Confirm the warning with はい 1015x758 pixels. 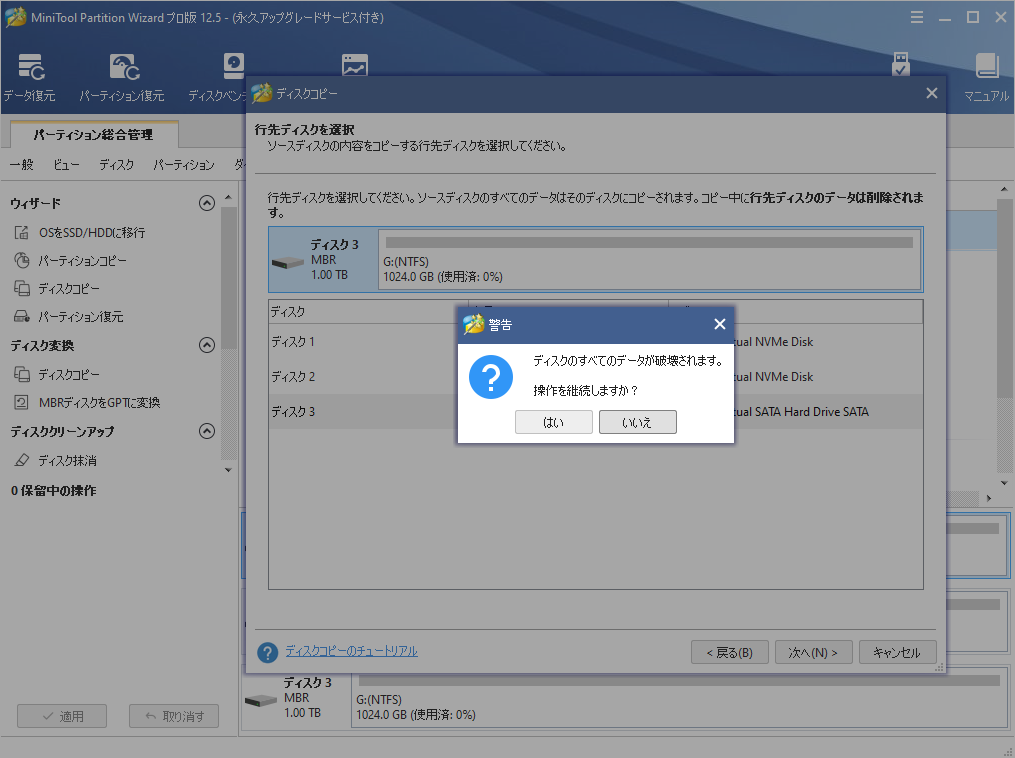click(553, 421)
